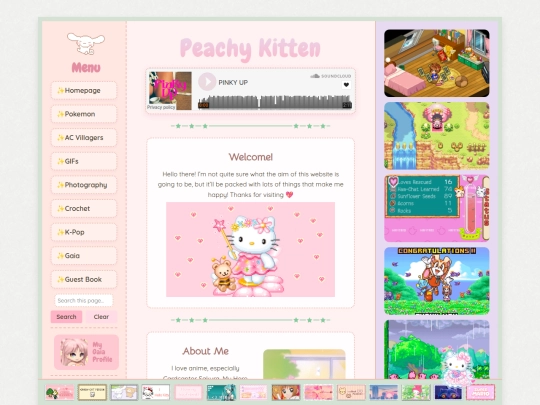Viewport: 540px width, 405px height.
Task: Click the Search this page input field
Action: coord(84,301)
